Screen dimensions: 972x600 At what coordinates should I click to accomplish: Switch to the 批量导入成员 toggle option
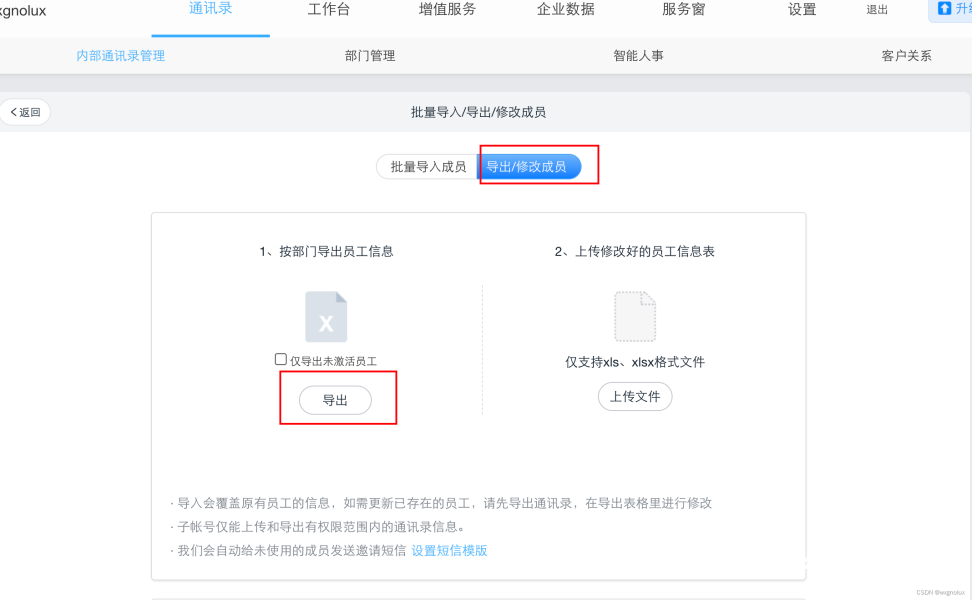[427, 167]
